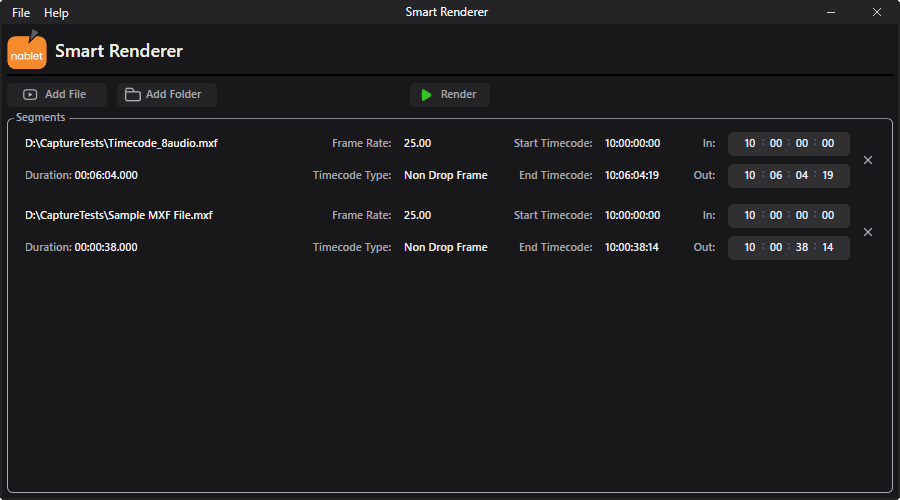
Task: Open the File menu
Action: tap(21, 13)
